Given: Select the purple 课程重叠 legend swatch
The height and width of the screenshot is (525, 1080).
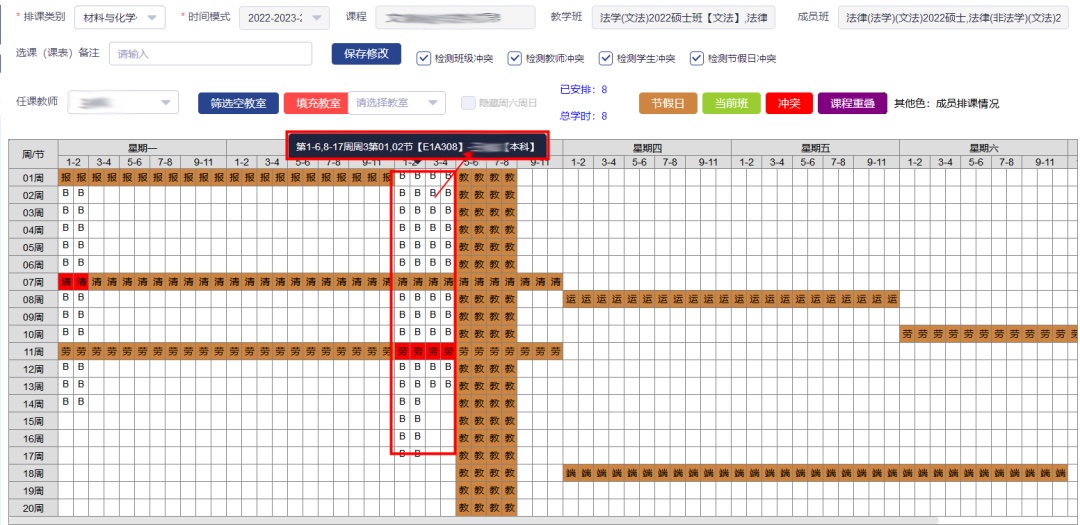Looking at the screenshot, I should pyautogui.click(x=852, y=103).
